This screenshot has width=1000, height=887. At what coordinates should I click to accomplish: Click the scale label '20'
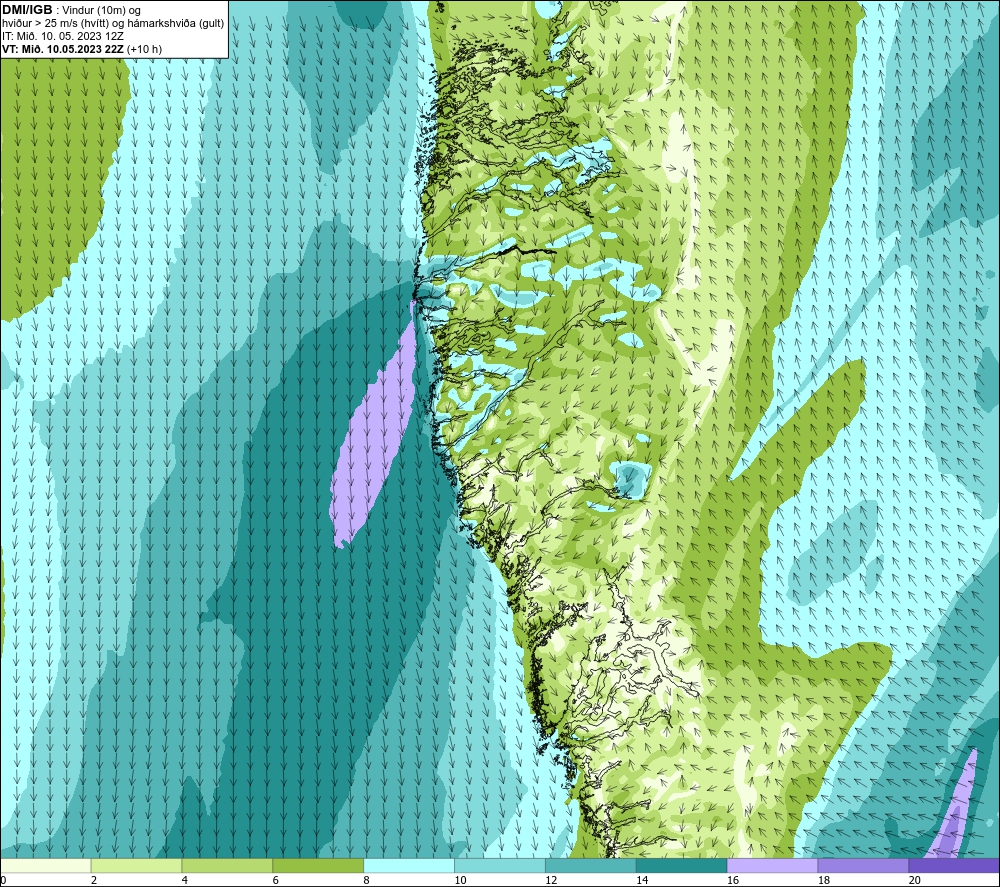point(915,880)
